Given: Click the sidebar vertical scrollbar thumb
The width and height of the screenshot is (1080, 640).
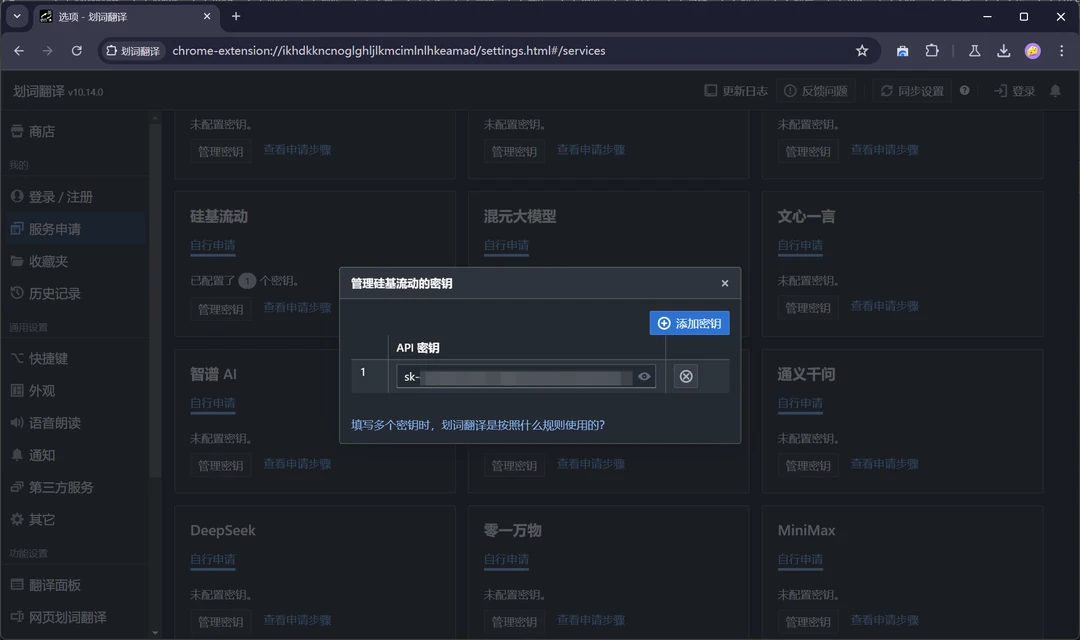Looking at the screenshot, I should 155,300.
